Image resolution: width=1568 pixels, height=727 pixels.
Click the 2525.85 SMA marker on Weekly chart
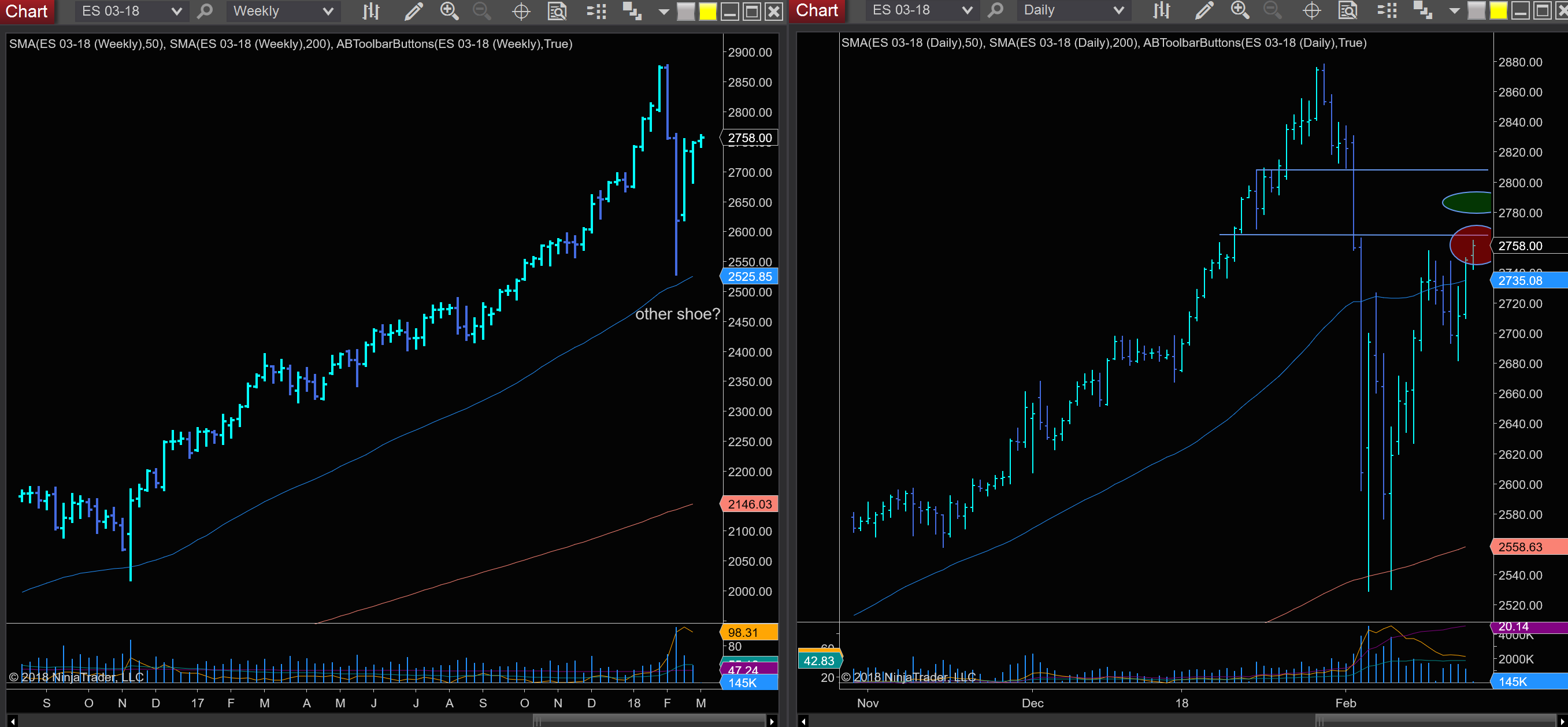(749, 276)
